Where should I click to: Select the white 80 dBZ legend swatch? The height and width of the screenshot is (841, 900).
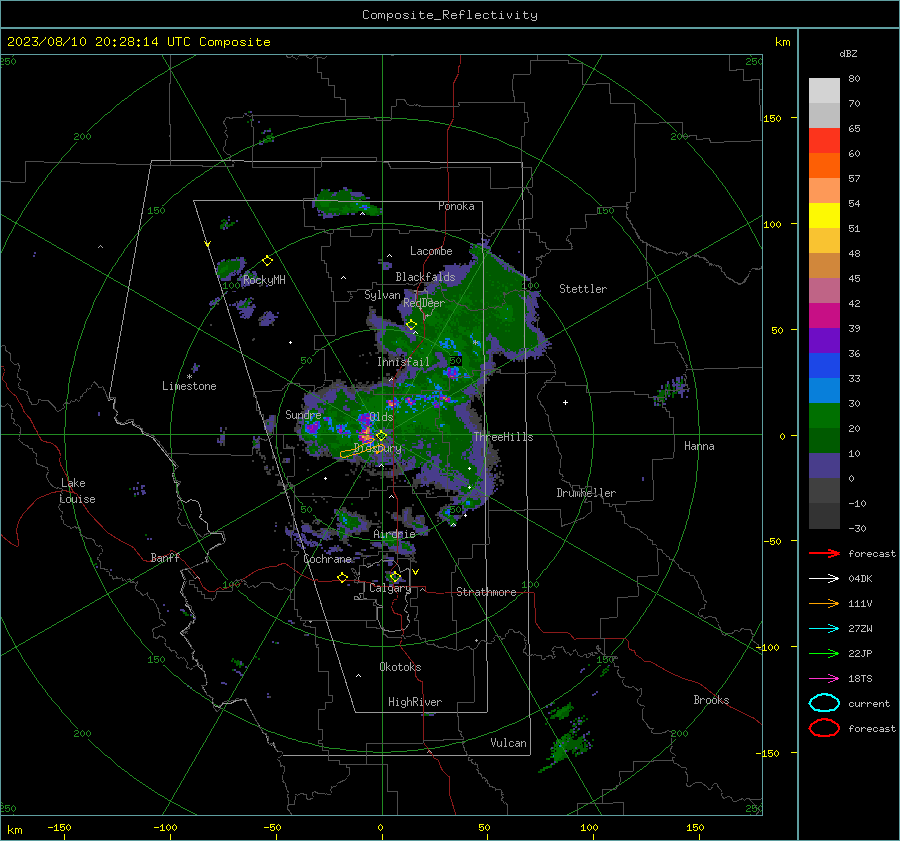pyautogui.click(x=824, y=90)
